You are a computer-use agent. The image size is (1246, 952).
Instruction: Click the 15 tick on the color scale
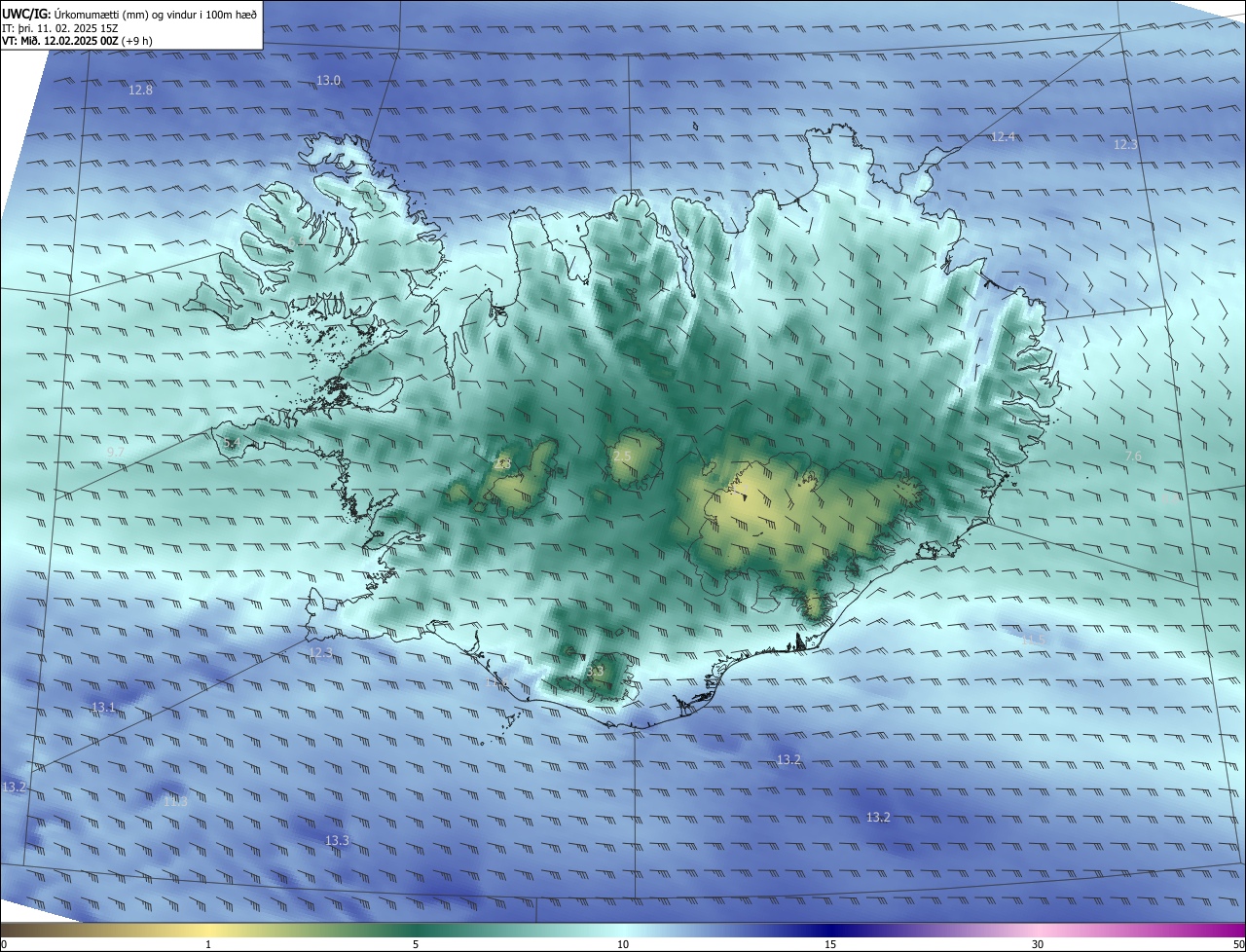tap(830, 944)
